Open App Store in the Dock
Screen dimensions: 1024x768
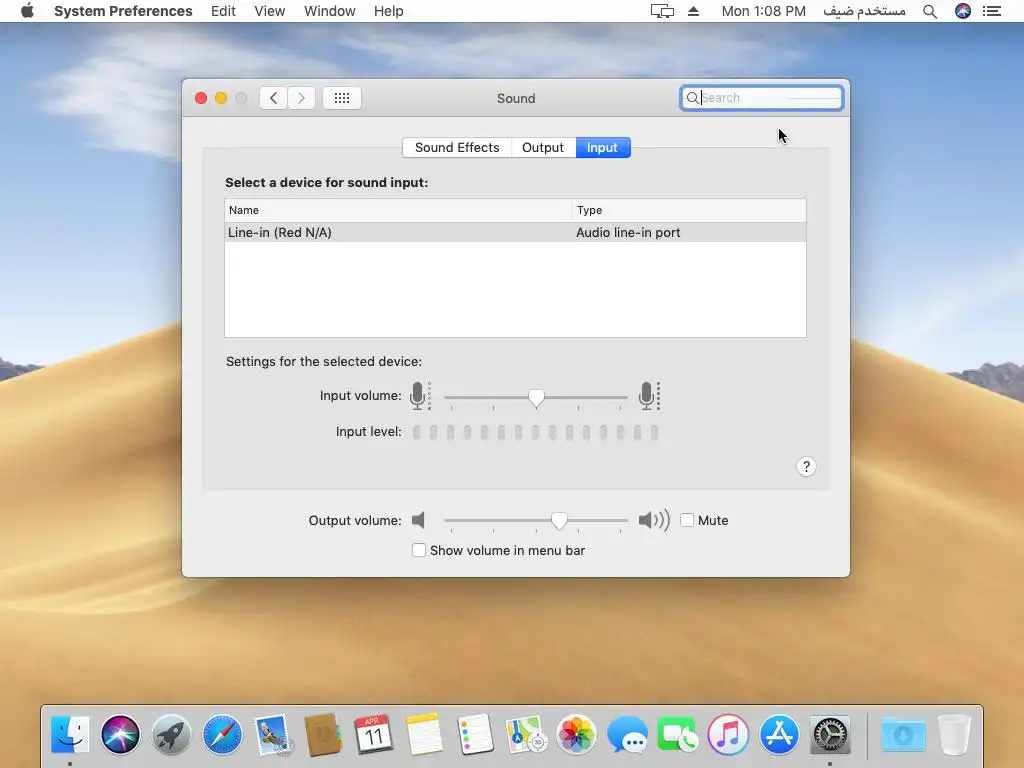point(779,734)
